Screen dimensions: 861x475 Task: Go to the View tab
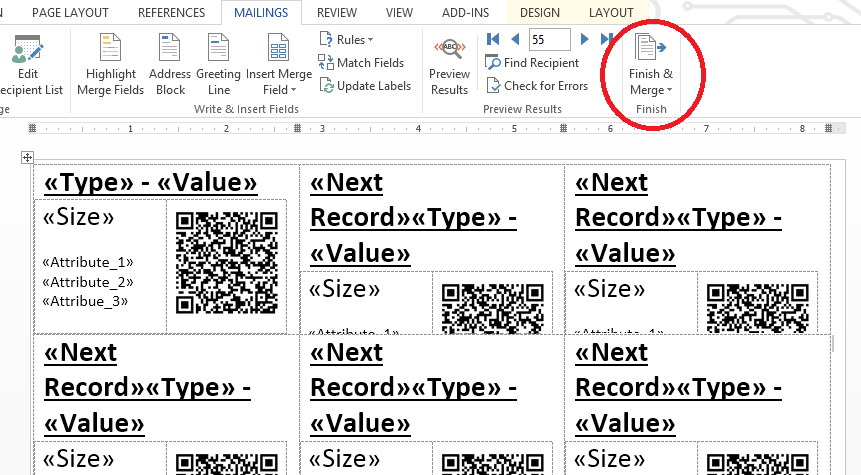399,13
